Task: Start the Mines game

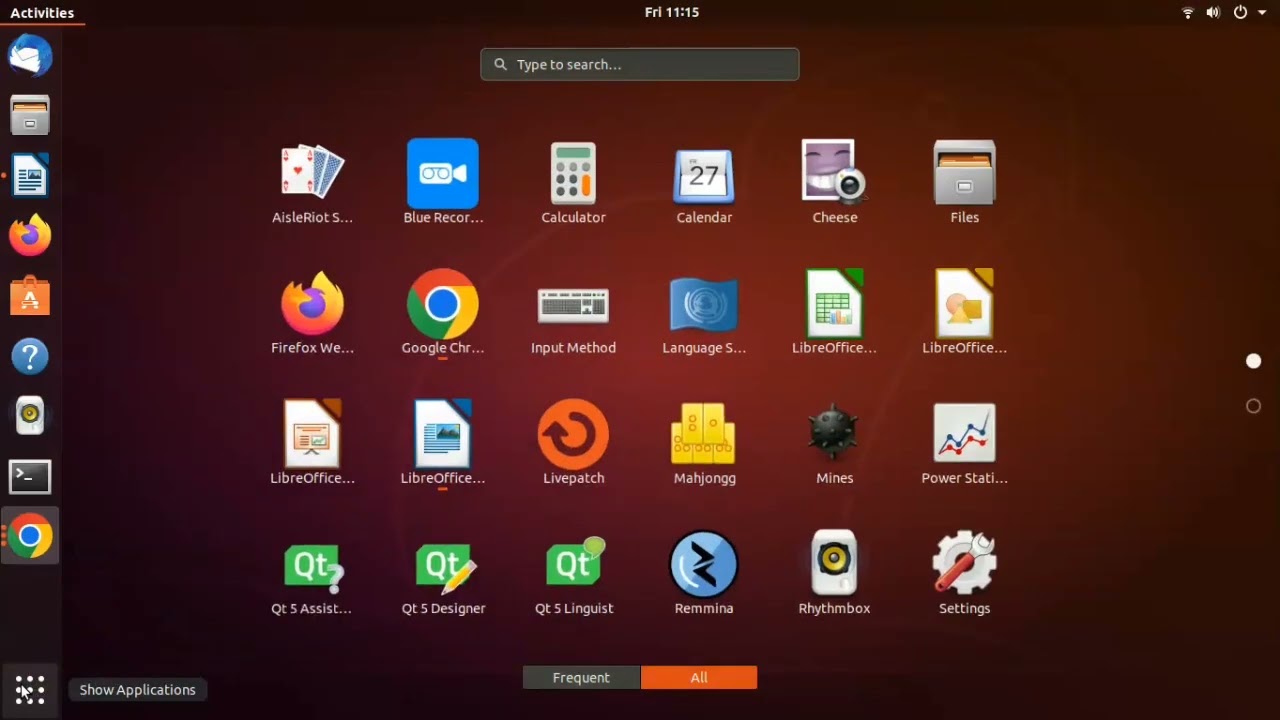Action: pyautogui.click(x=834, y=442)
